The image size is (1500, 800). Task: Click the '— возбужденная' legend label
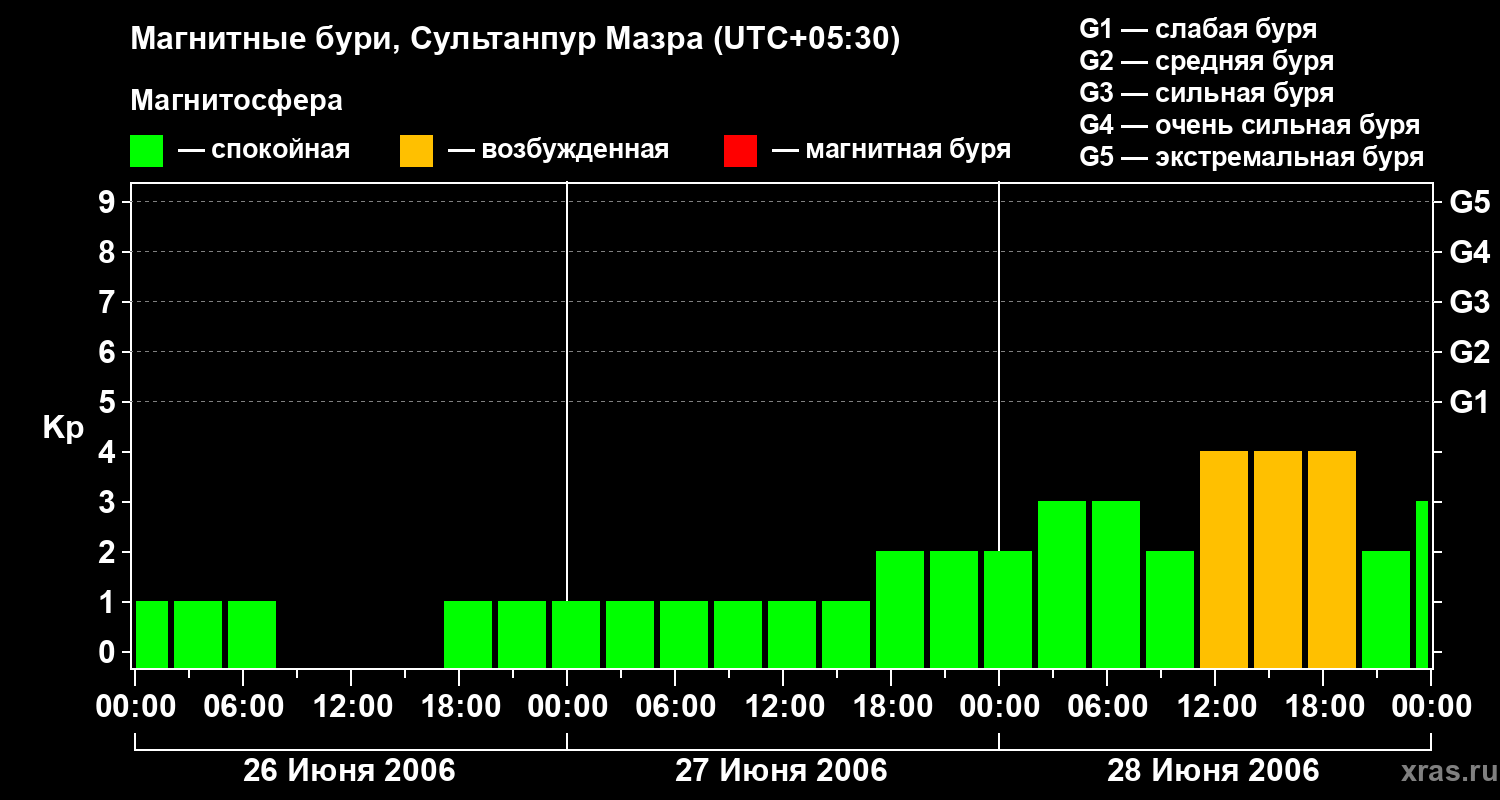click(x=558, y=151)
